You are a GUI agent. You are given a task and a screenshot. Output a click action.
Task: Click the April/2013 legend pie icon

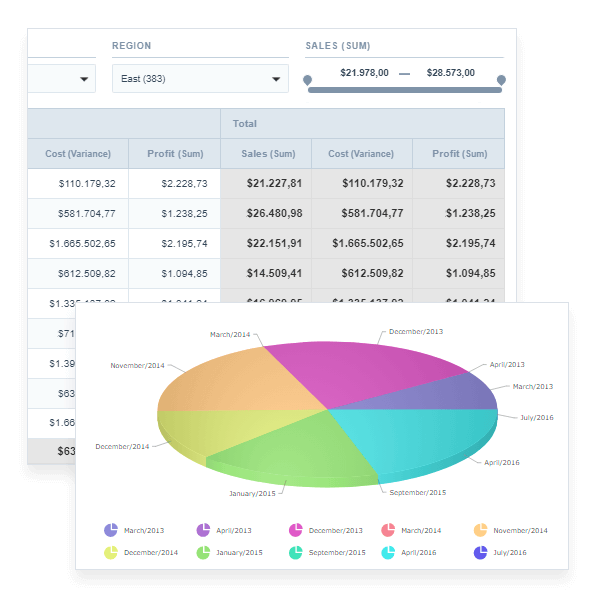click(203, 531)
